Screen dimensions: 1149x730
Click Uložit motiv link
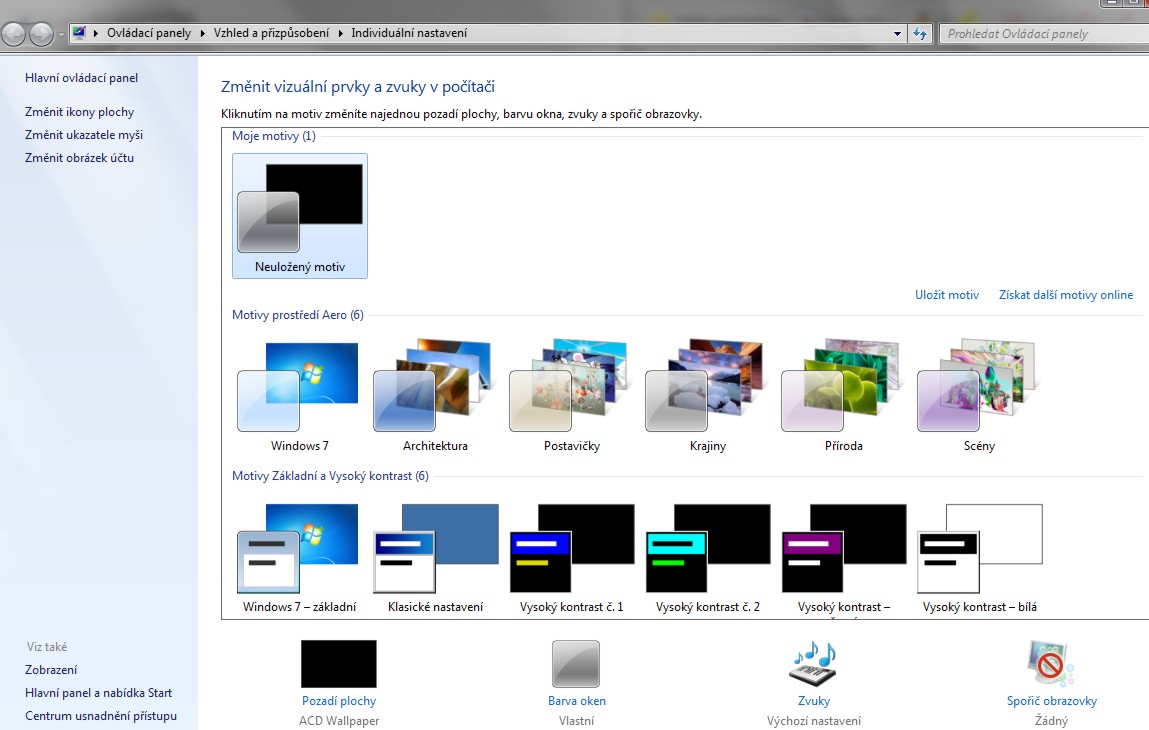(x=947, y=295)
